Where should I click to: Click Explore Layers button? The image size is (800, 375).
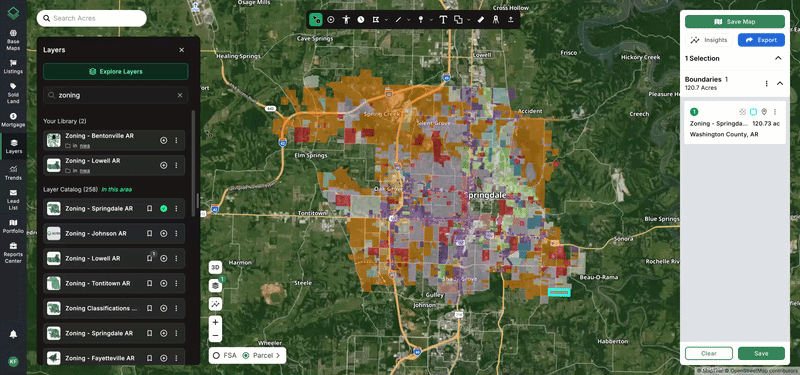116,71
